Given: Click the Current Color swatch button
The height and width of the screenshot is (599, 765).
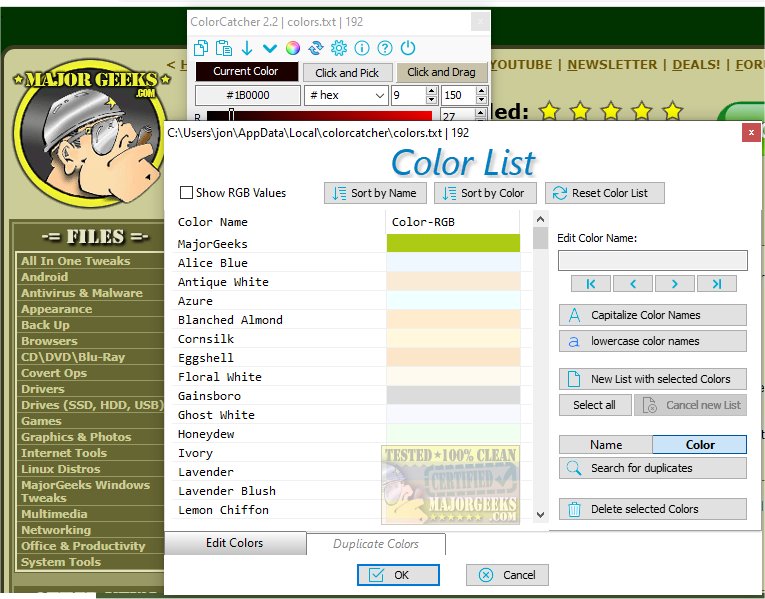Looking at the screenshot, I should click(246, 71).
